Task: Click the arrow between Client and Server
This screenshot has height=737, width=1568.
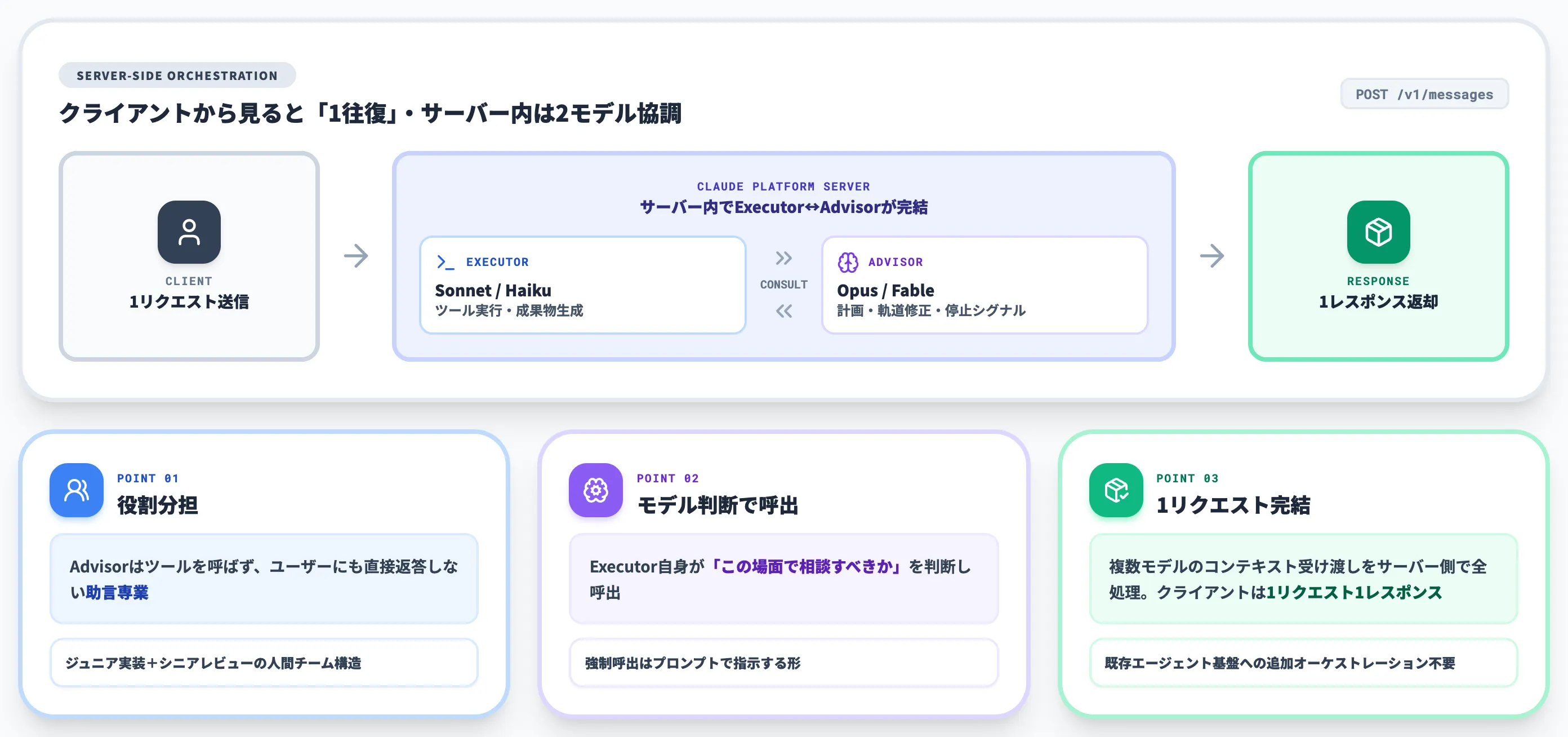Action: 356,256
